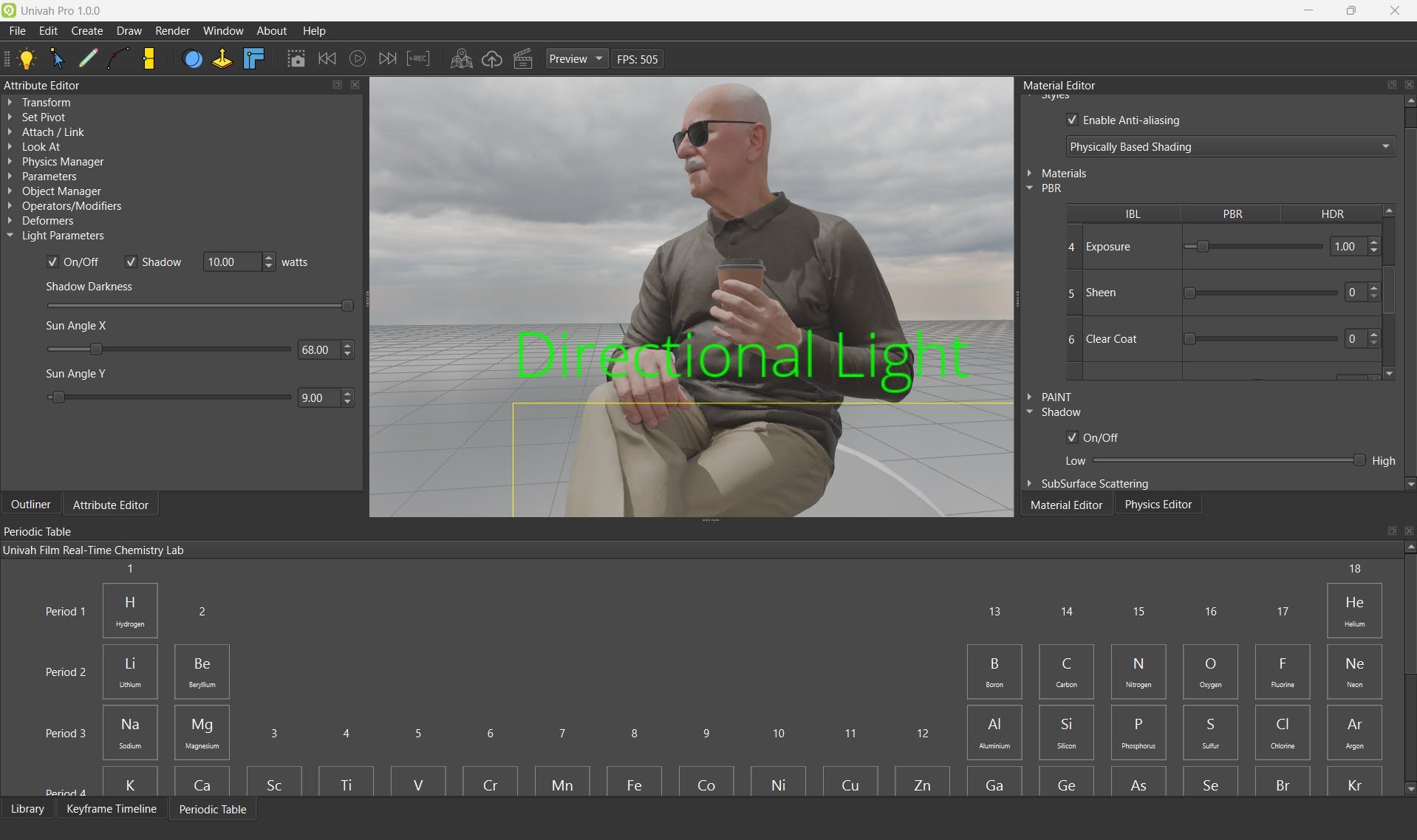Image resolution: width=1417 pixels, height=840 pixels.
Task: Uncheck the Shadow checkbox in Light Parameters
Action: point(131,262)
